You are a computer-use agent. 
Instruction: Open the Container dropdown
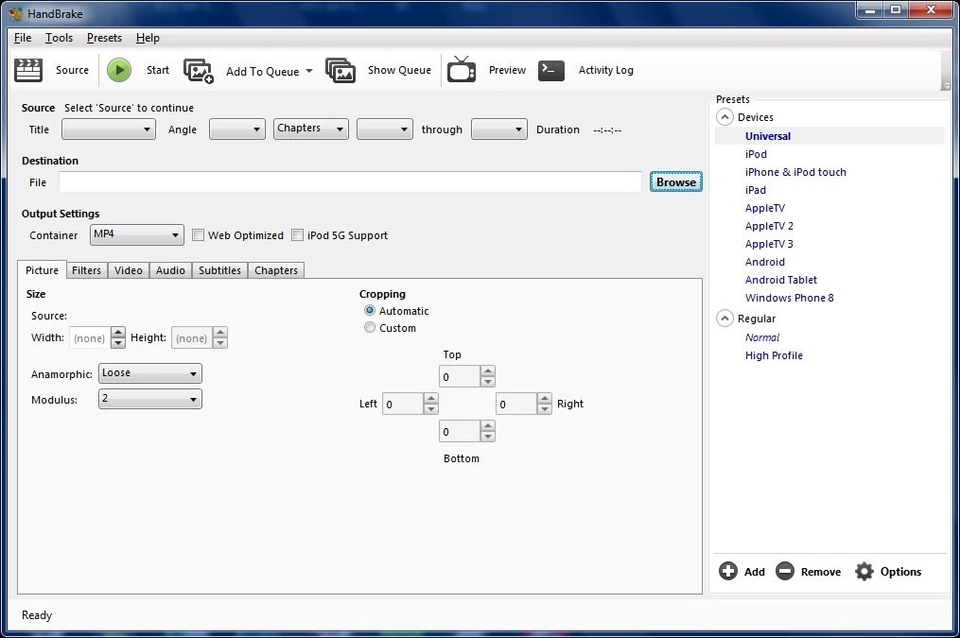coord(136,234)
